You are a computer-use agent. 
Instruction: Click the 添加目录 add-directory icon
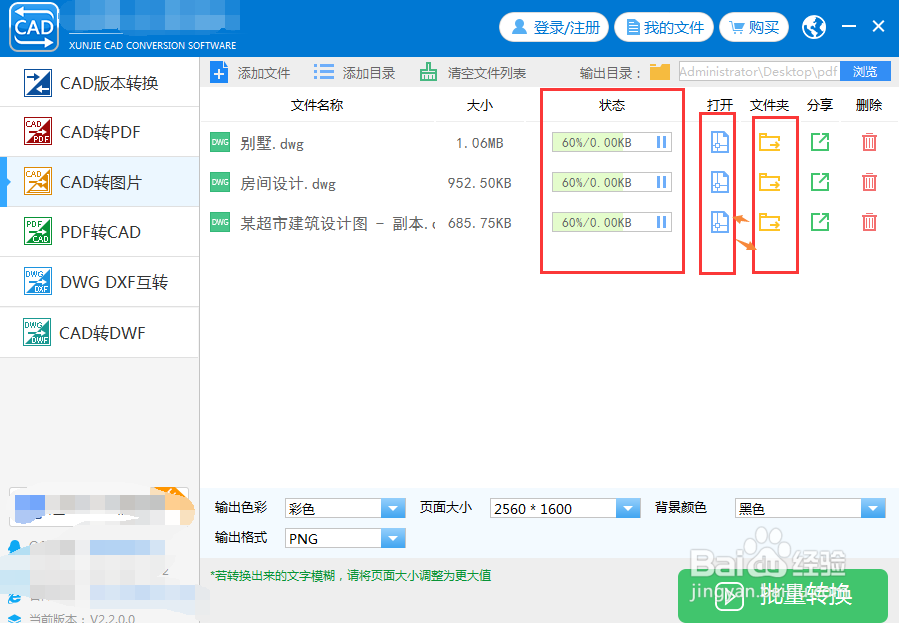[323, 71]
